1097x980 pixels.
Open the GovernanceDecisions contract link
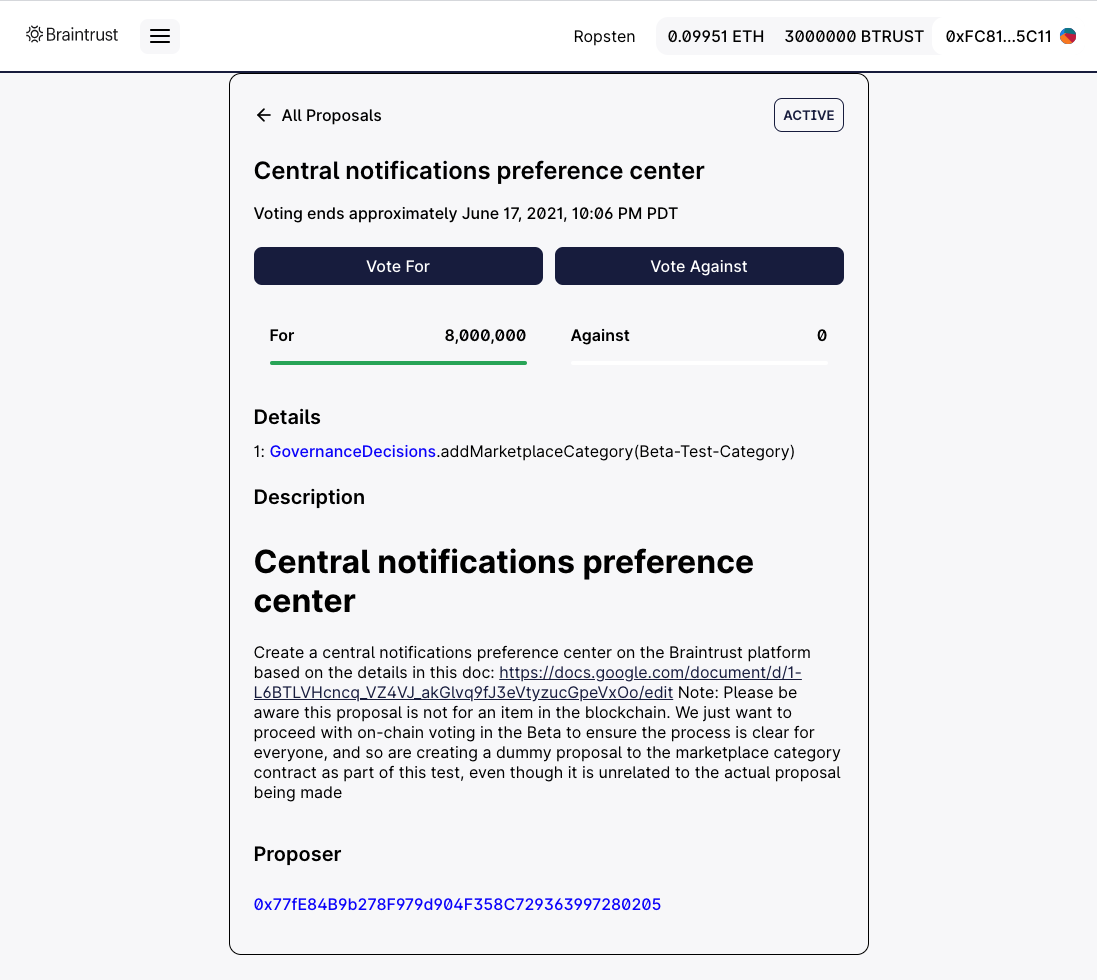[353, 452]
